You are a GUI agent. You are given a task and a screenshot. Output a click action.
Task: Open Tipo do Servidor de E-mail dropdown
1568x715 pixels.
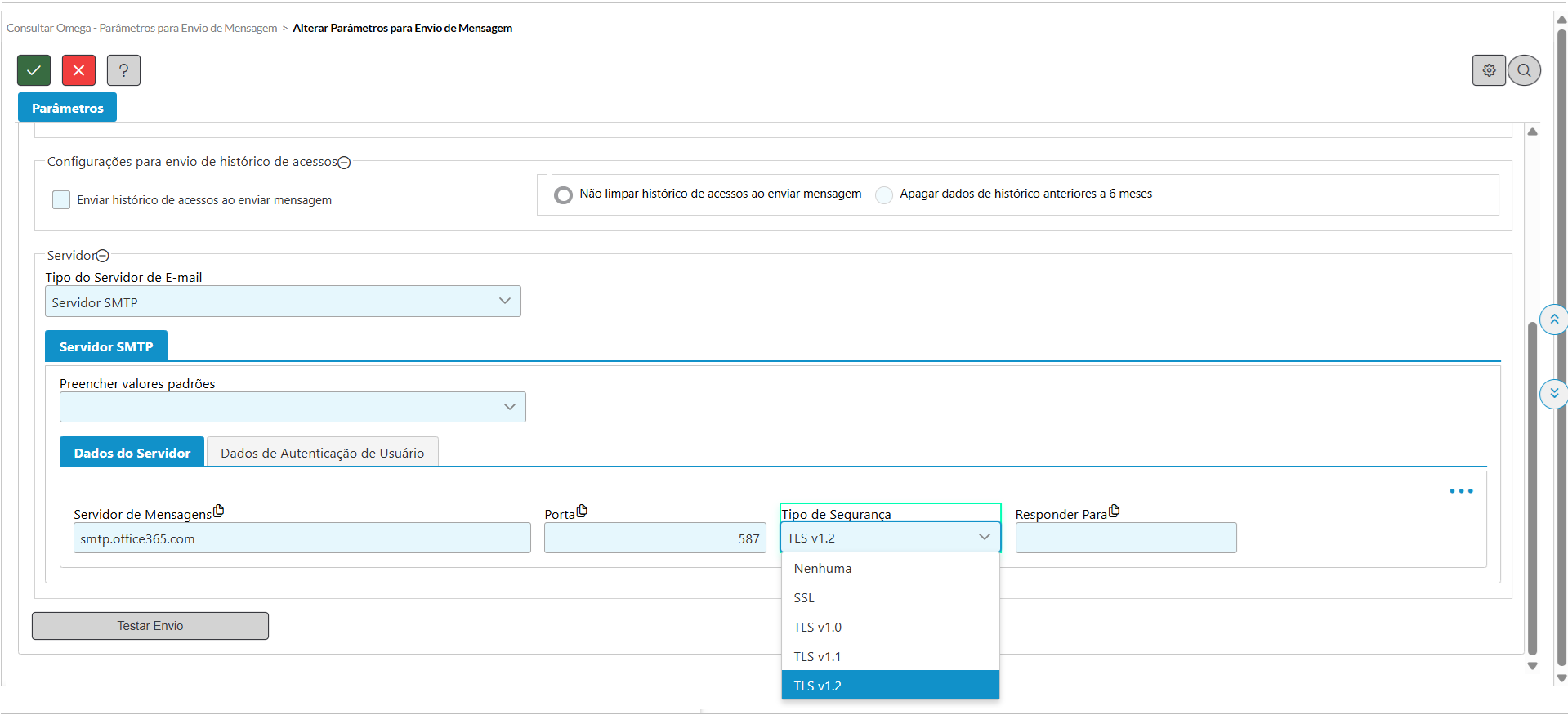pyautogui.click(x=283, y=302)
